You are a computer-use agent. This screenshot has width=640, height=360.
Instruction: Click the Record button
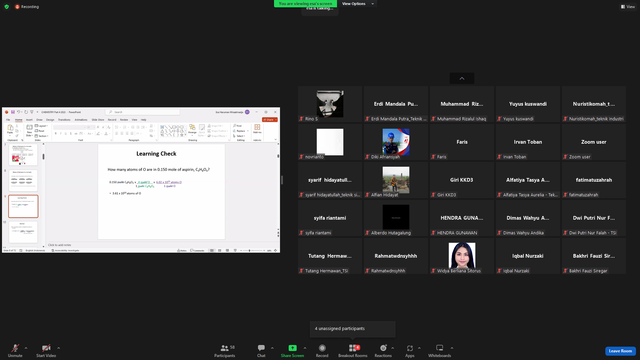322,350
